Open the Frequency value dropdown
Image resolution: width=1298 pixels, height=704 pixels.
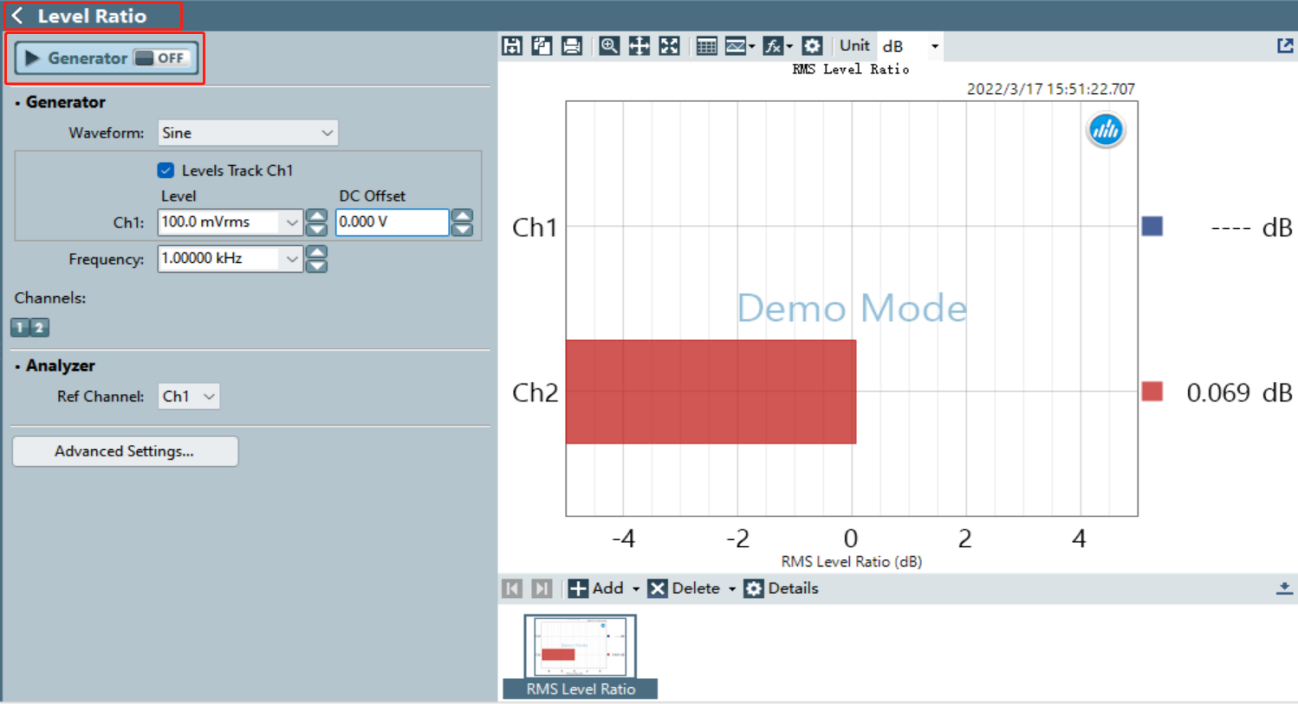[291, 259]
